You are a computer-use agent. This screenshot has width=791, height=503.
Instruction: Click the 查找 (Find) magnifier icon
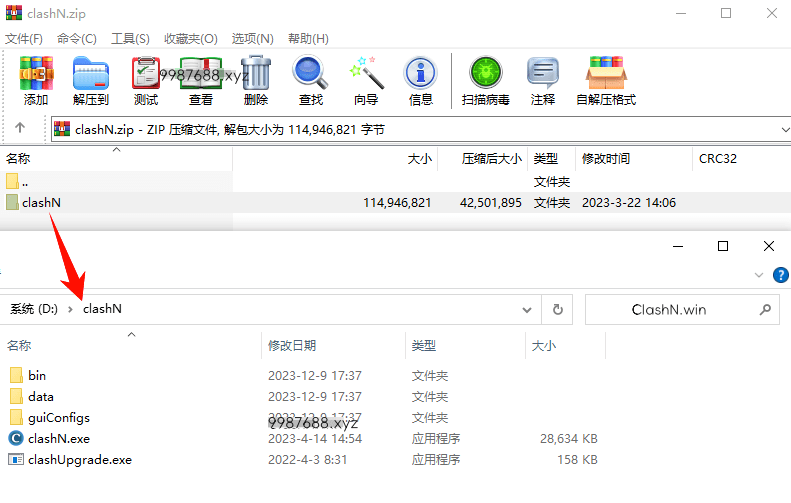pos(310,74)
